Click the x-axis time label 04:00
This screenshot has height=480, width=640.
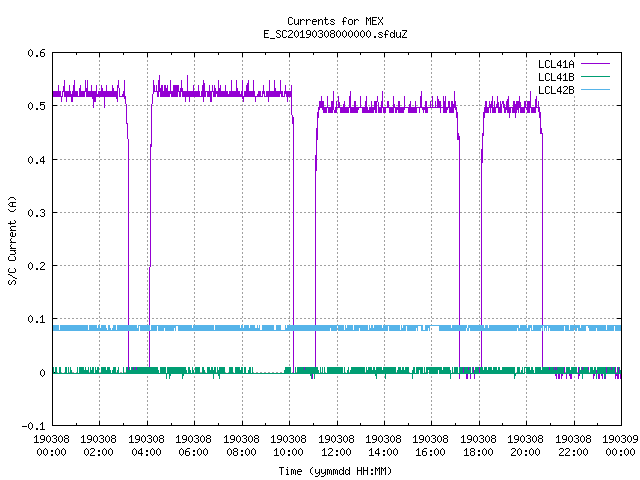146,452
